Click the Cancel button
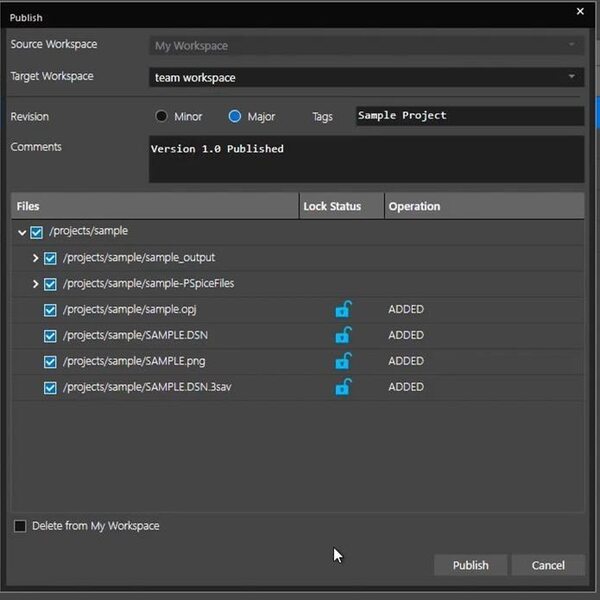 click(x=548, y=565)
